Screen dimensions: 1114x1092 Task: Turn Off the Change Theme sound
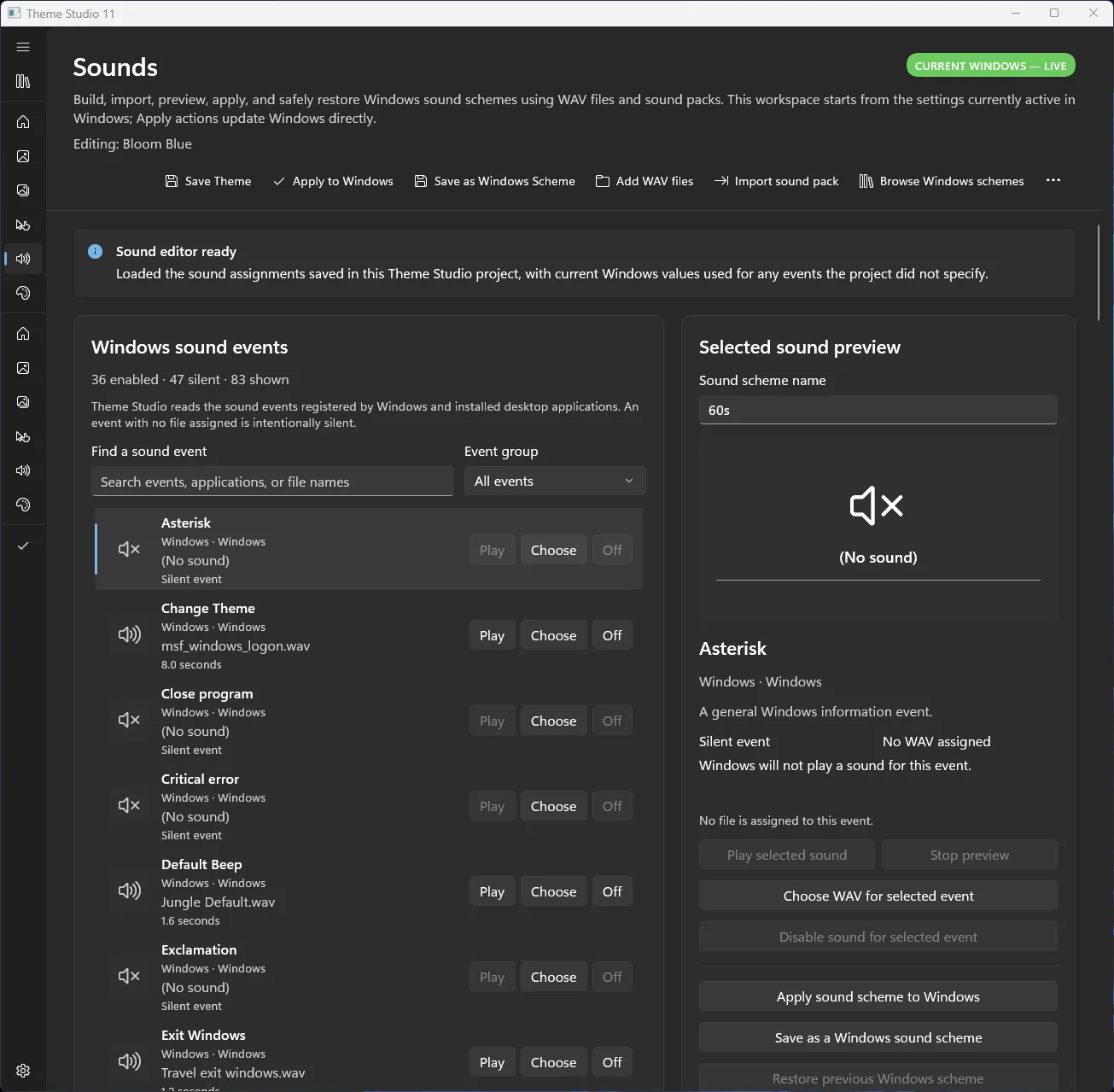(x=612, y=635)
